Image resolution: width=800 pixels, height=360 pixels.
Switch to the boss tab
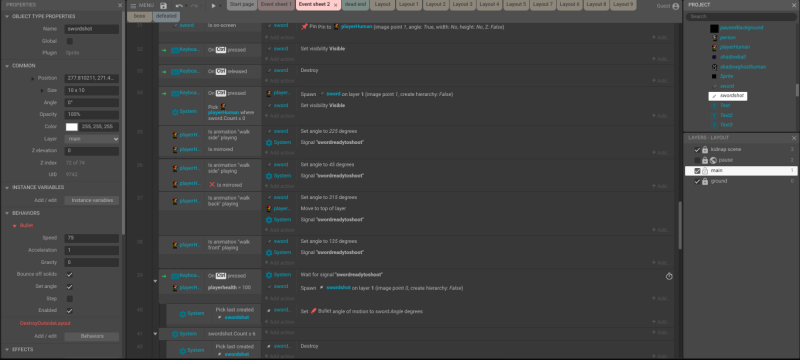(x=139, y=16)
